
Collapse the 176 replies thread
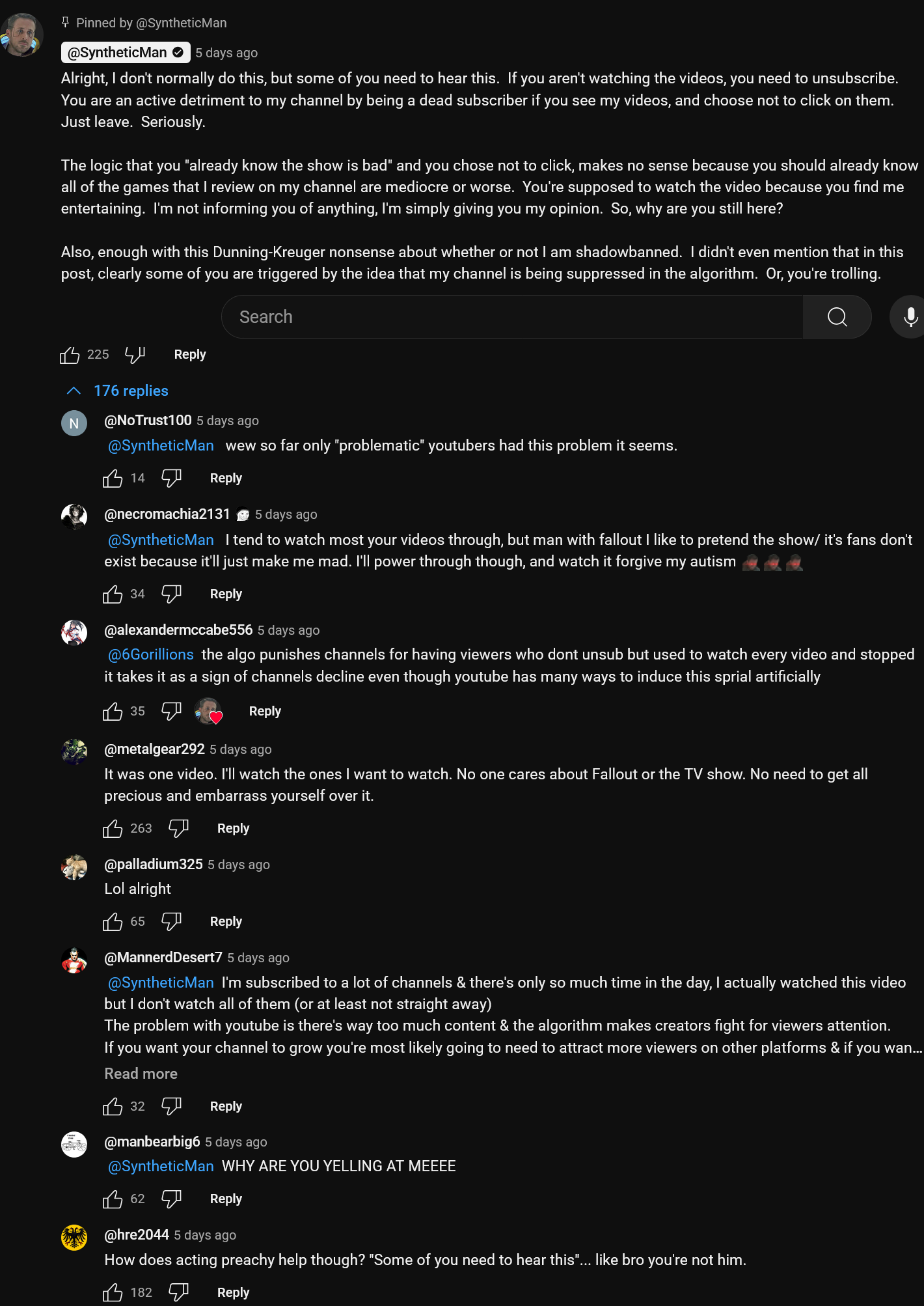[118, 391]
